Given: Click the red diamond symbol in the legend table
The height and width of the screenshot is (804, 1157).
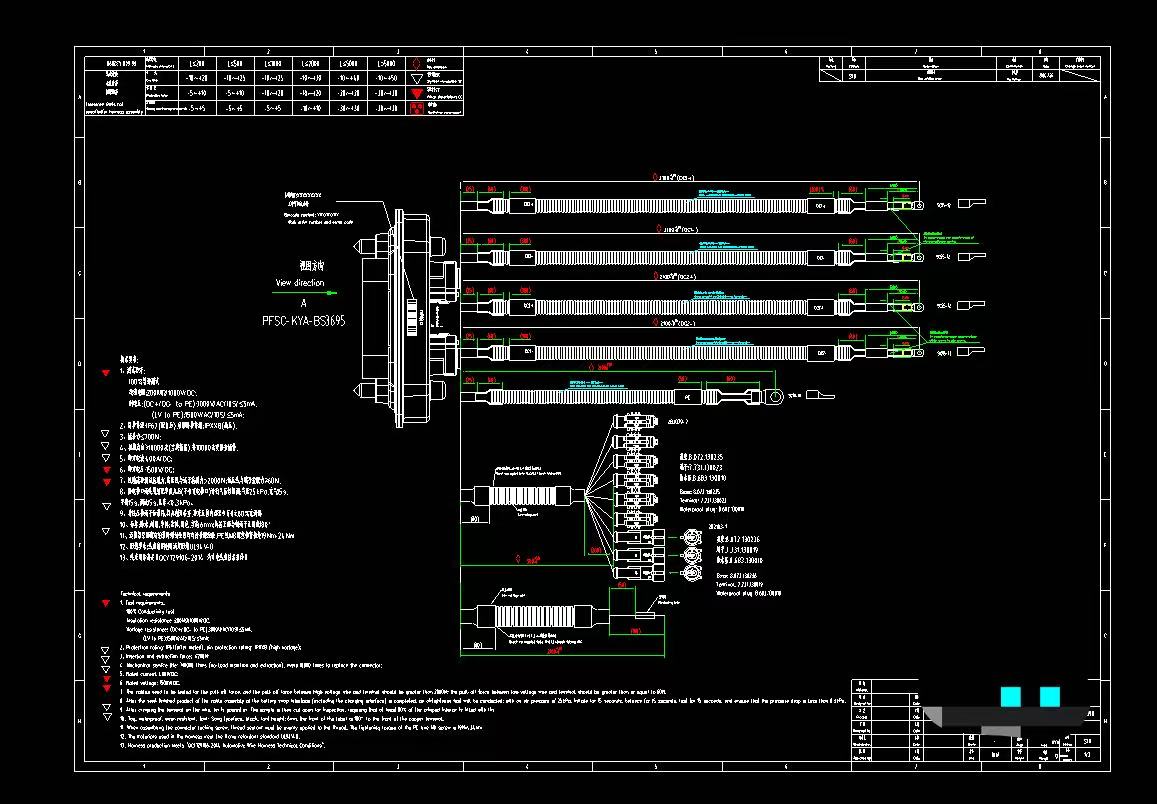Looking at the screenshot, I should tap(417, 63).
